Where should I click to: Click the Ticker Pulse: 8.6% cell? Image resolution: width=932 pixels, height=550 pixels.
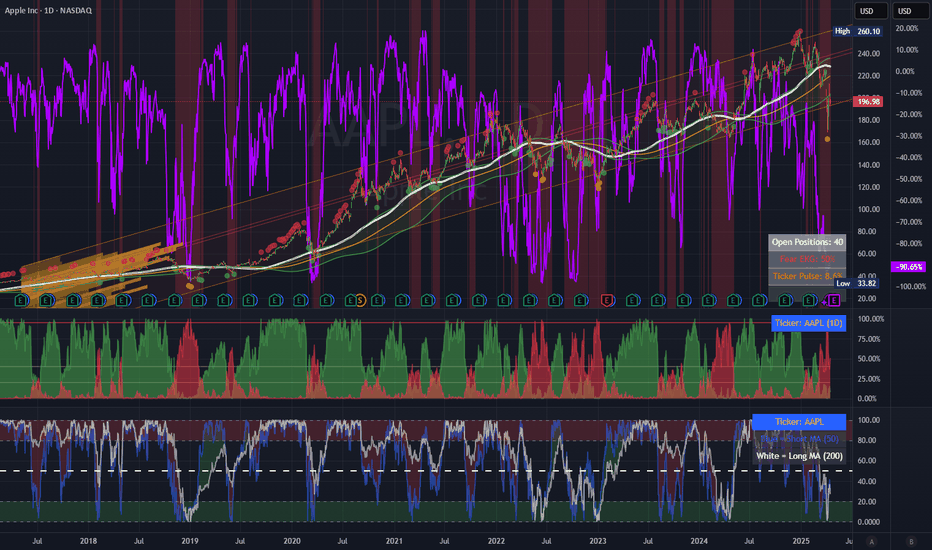(807, 276)
